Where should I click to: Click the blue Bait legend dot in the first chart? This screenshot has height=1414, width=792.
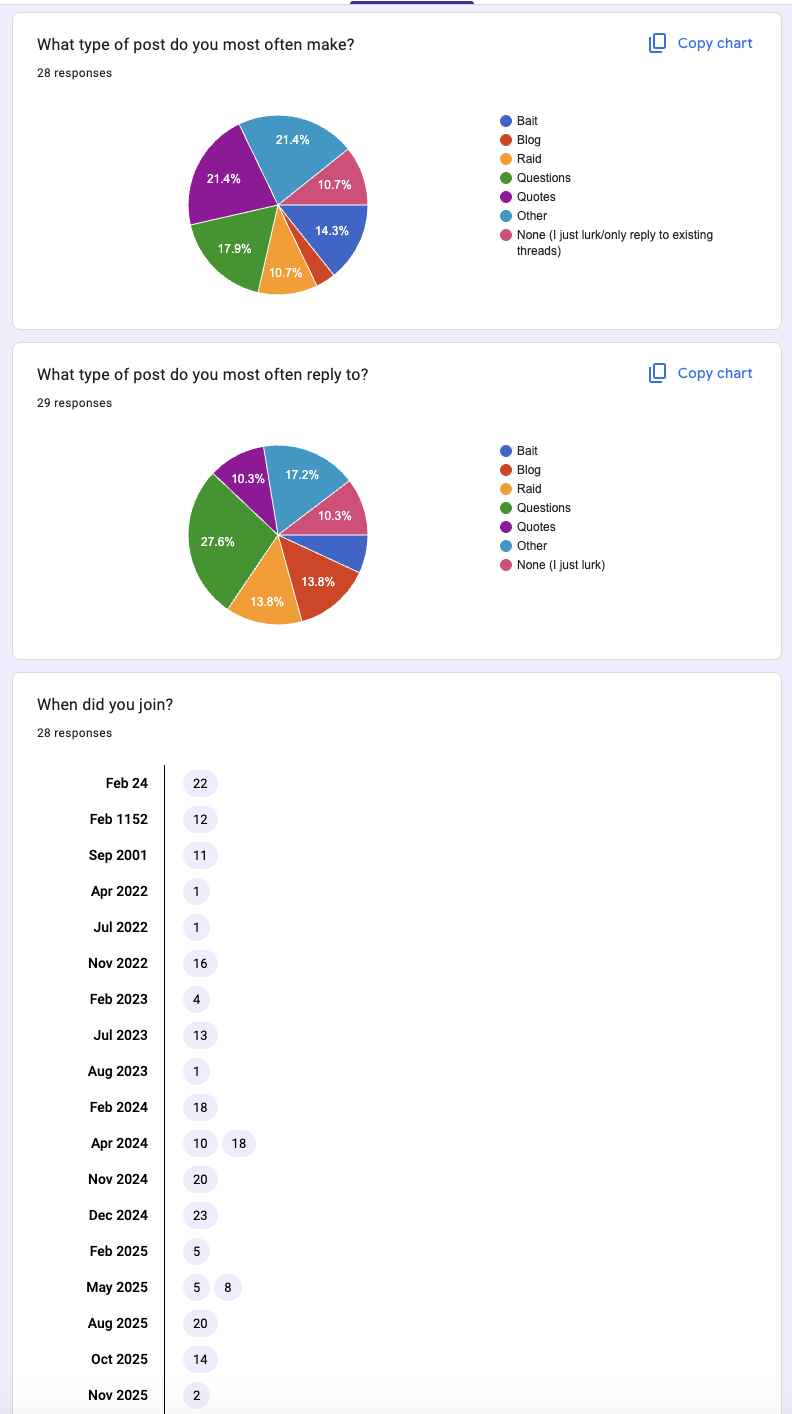pyautogui.click(x=506, y=121)
